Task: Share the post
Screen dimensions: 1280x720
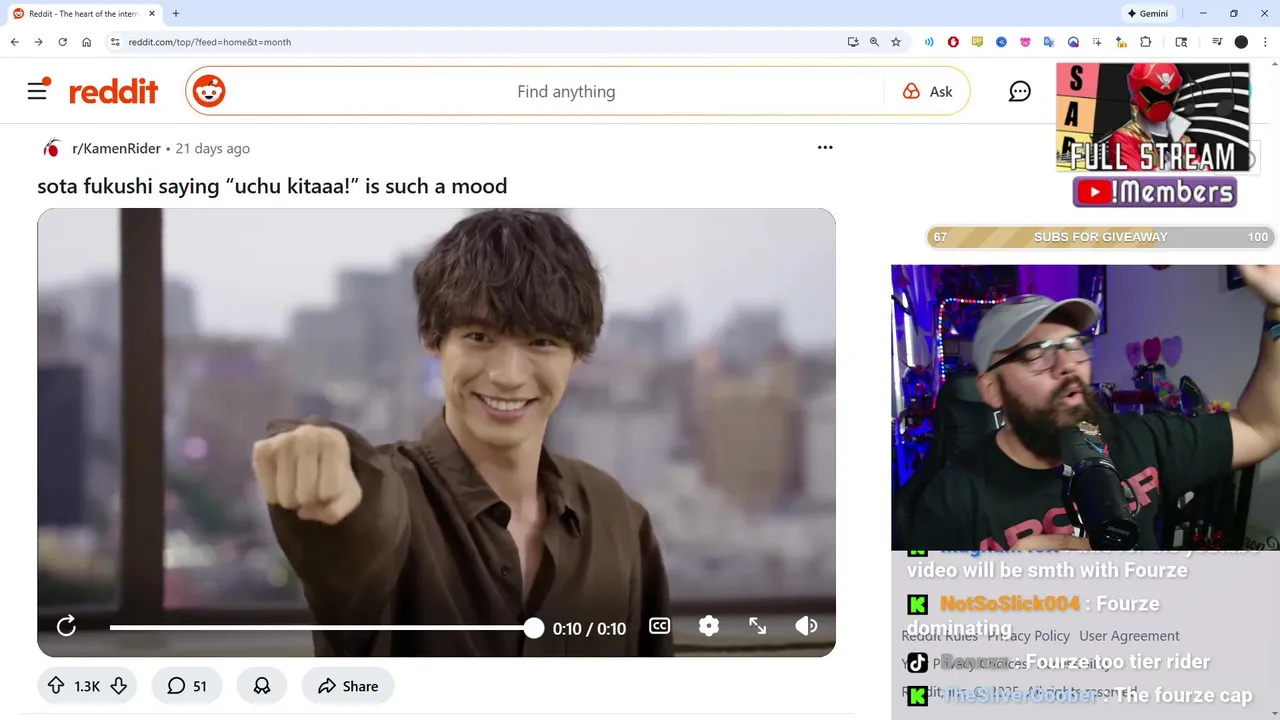Action: 348,686
